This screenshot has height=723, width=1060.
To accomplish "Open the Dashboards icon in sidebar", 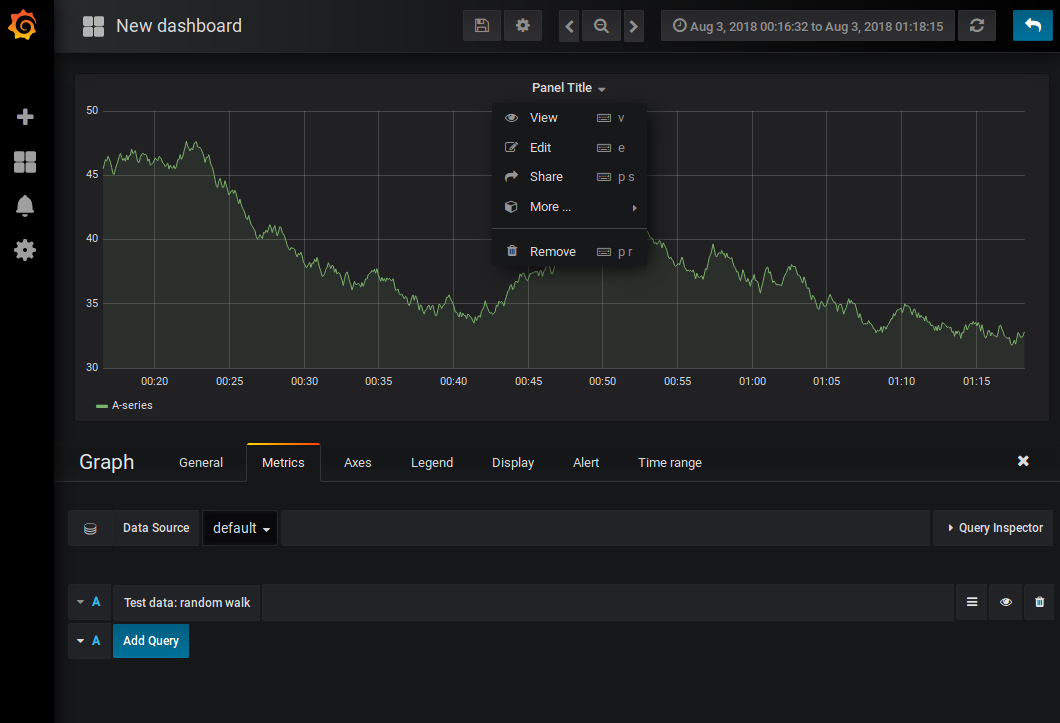I will pyautogui.click(x=25, y=162).
